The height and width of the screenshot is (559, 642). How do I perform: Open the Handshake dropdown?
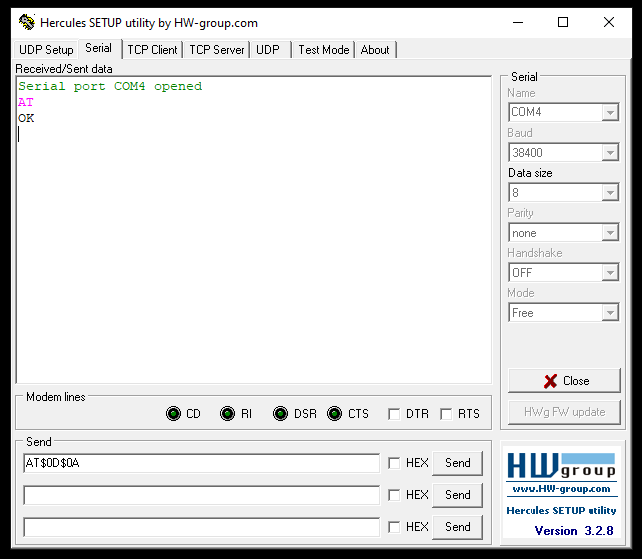click(610, 273)
